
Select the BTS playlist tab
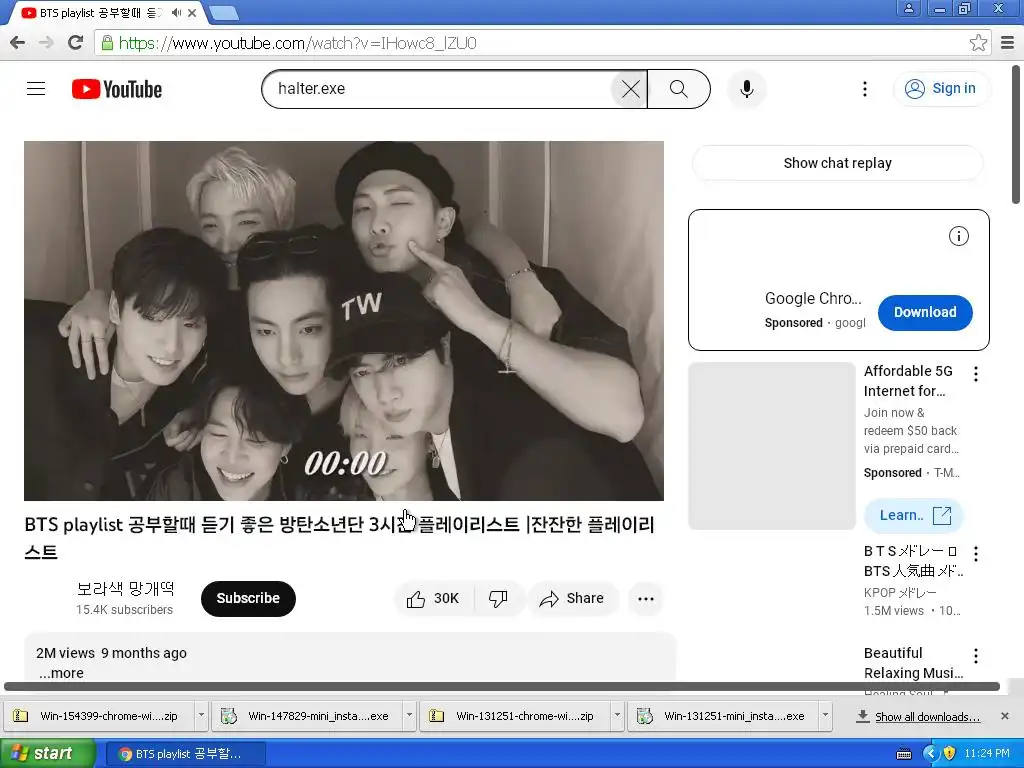(x=98, y=12)
